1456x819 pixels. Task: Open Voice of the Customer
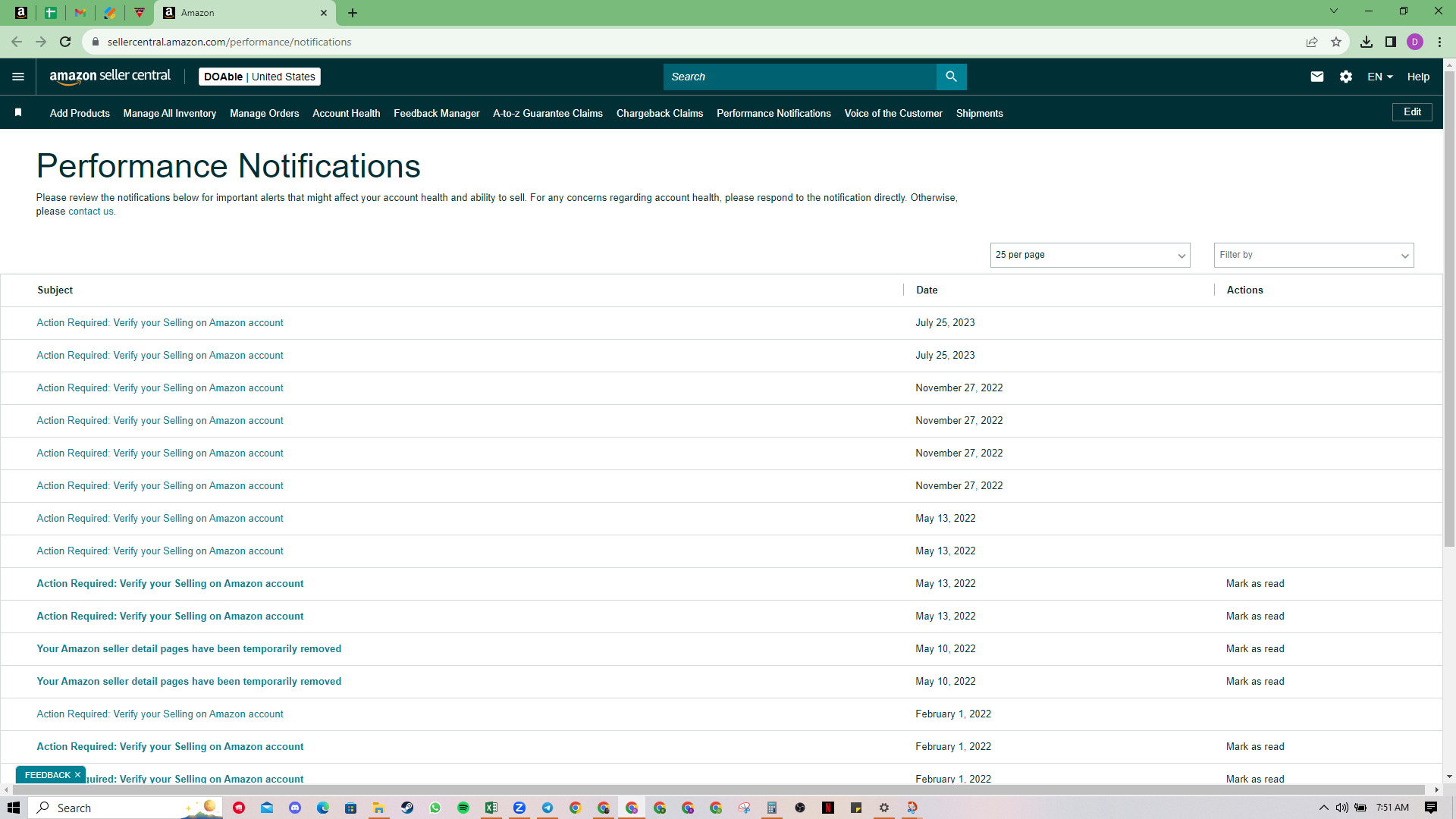tap(893, 113)
